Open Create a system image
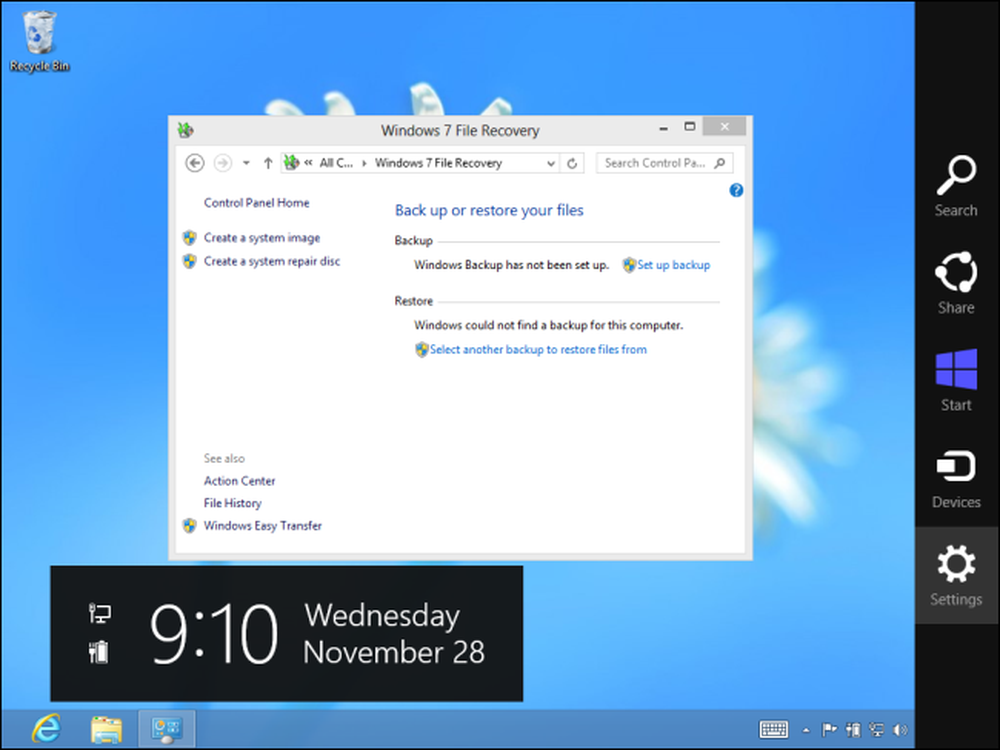Viewport: 1000px width, 750px height. tap(262, 238)
